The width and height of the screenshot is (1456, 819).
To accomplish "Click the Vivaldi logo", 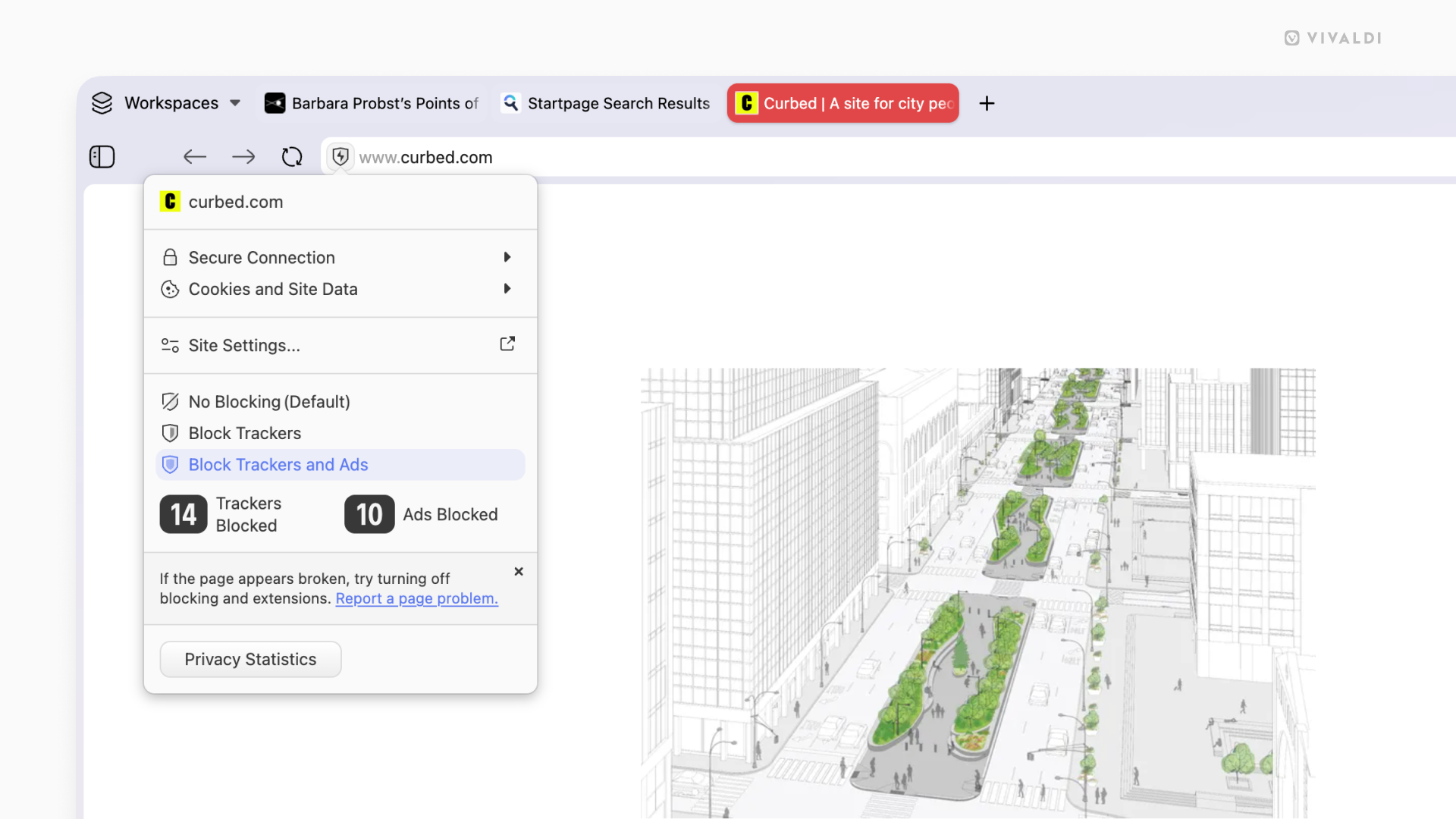I will [x=1333, y=38].
